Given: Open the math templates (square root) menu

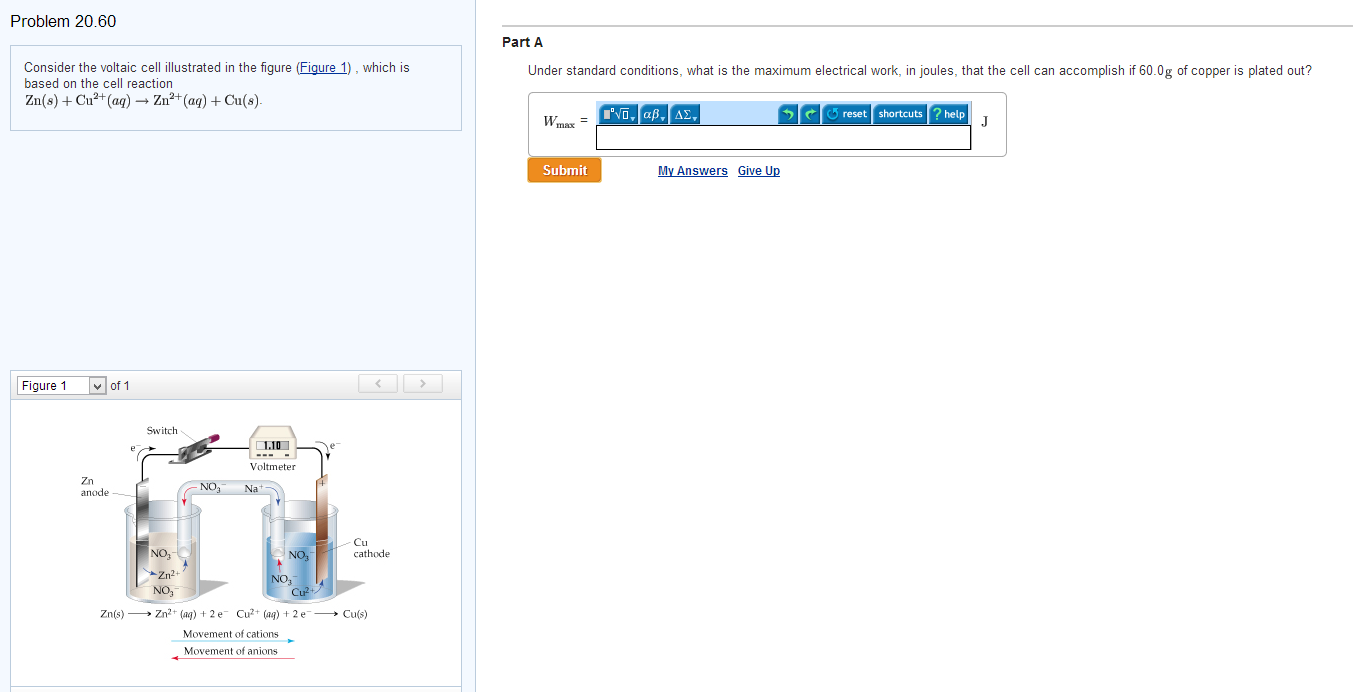Looking at the screenshot, I should pyautogui.click(x=617, y=114).
